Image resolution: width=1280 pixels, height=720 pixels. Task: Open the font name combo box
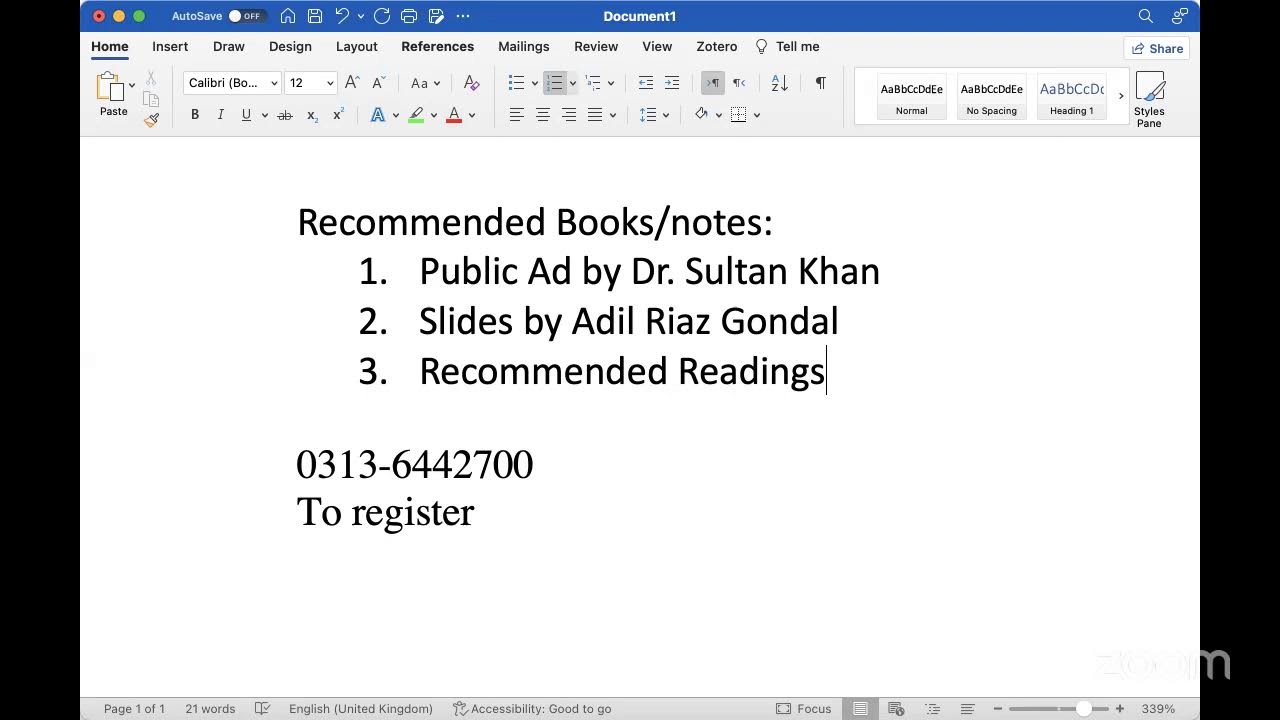pos(232,83)
